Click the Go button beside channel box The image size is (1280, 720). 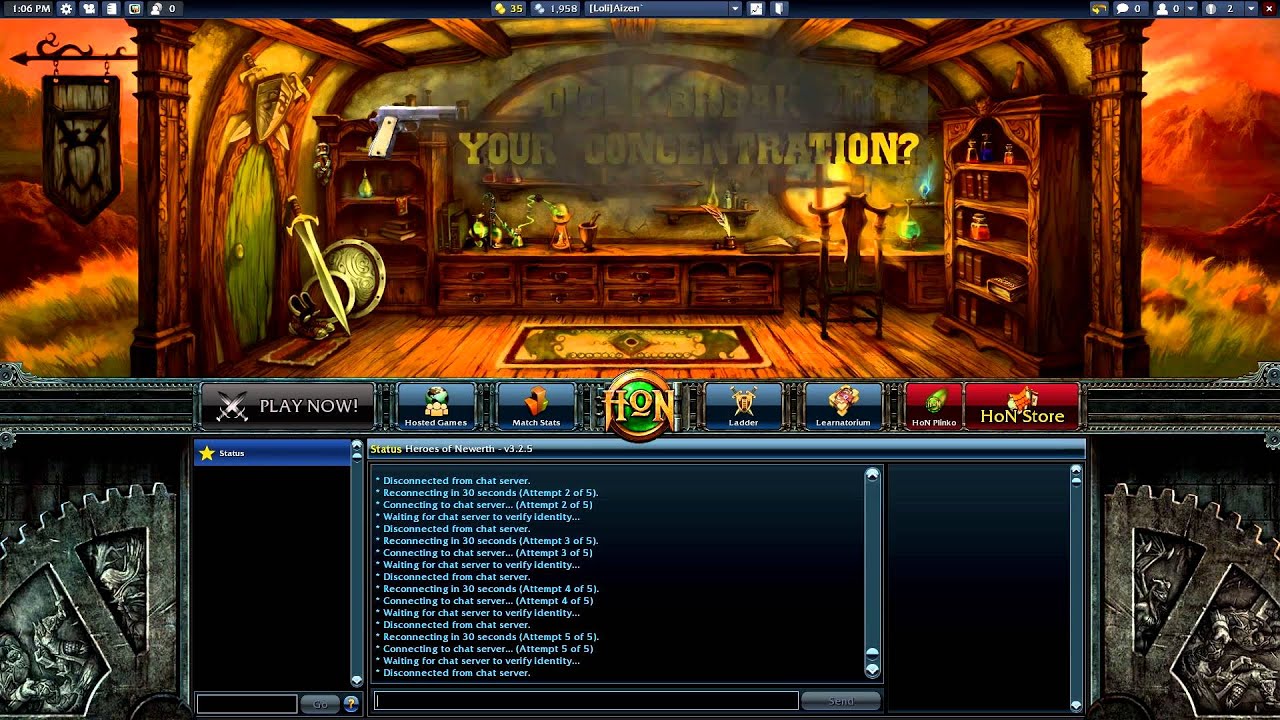click(x=320, y=704)
